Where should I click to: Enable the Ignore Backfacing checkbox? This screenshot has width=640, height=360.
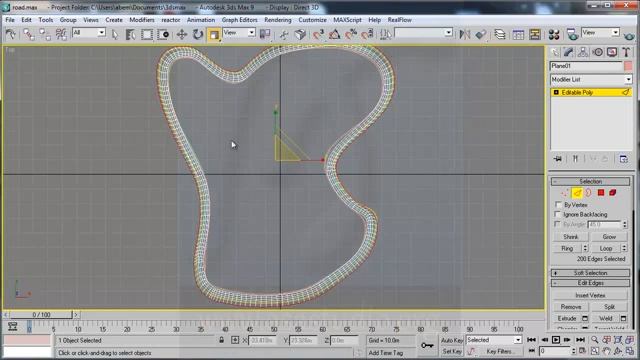click(x=558, y=214)
